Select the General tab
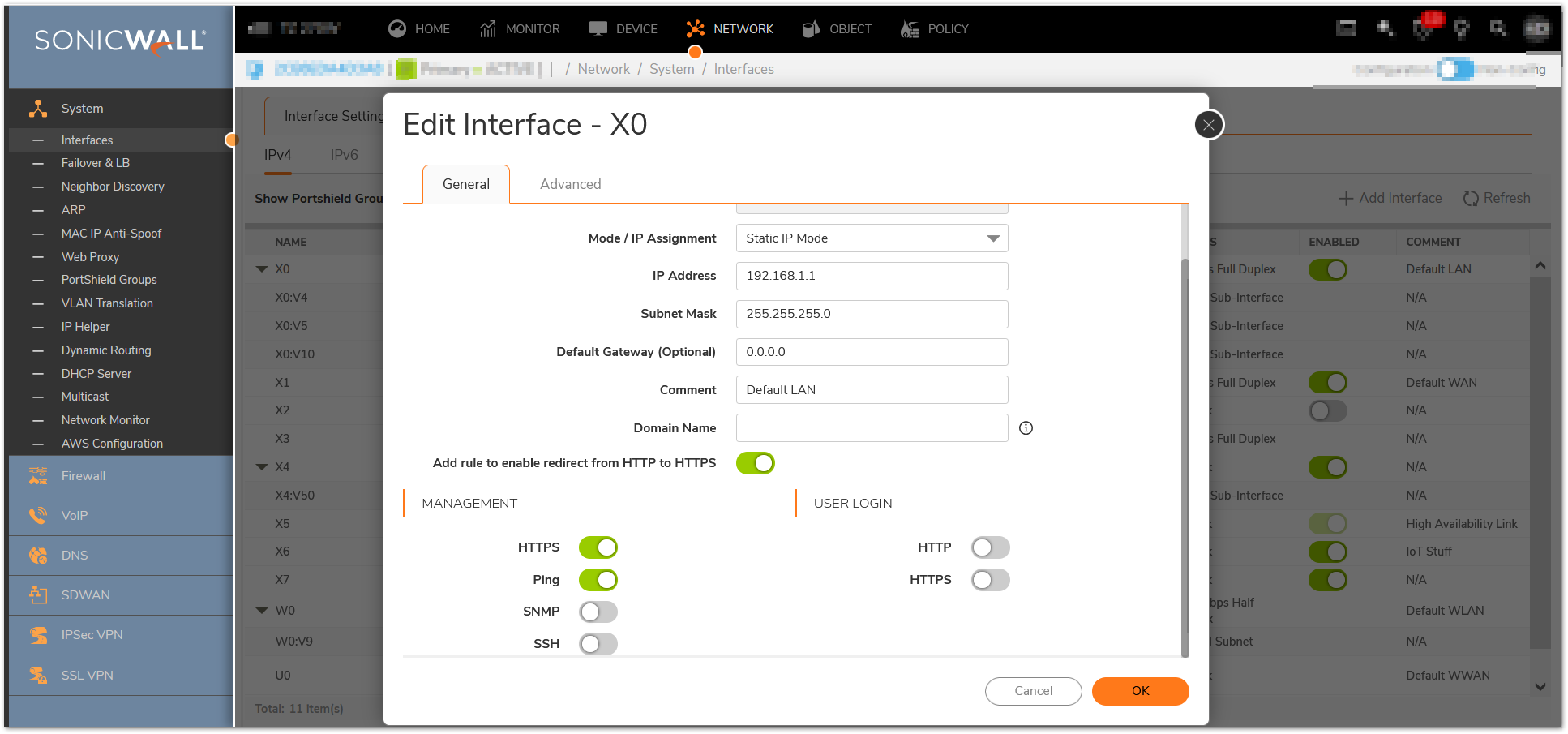 tap(466, 184)
